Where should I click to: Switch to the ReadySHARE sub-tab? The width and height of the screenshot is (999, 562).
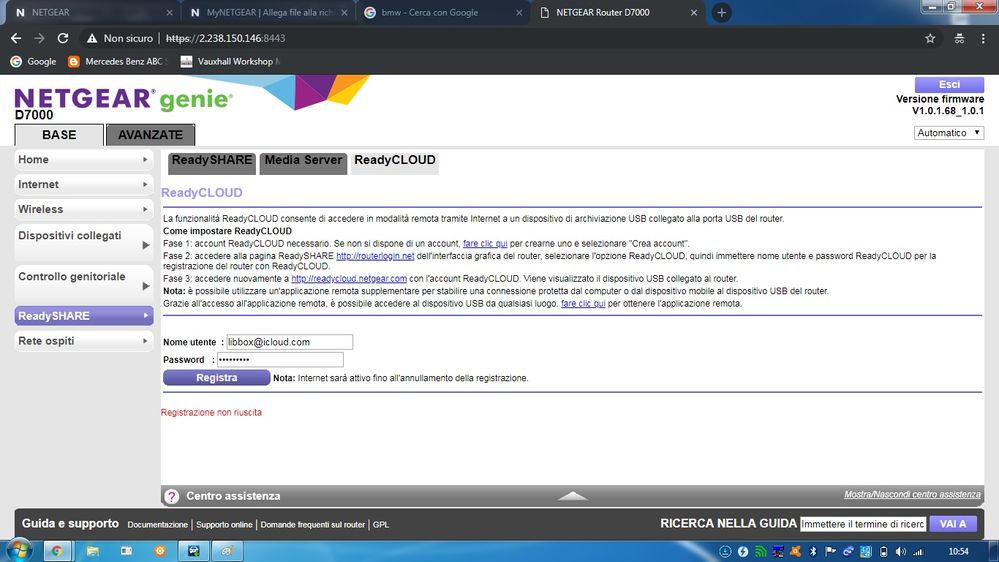click(x=212, y=162)
